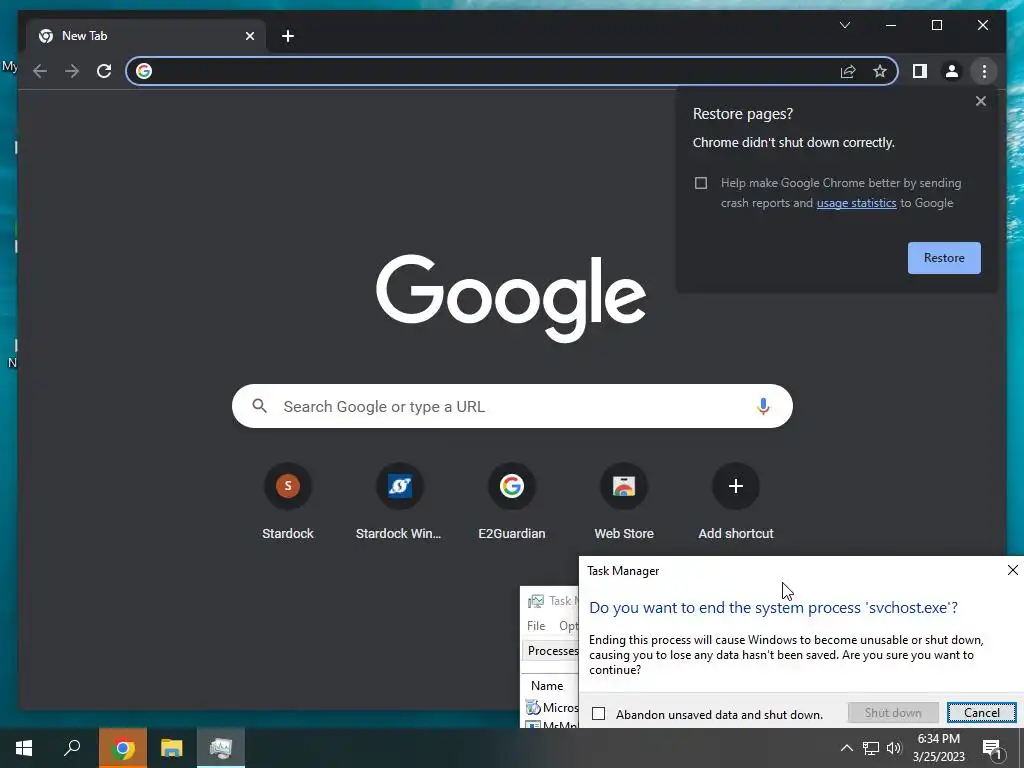Close the Task Manager confirmation dialog
The height and width of the screenshot is (768, 1024).
click(x=1012, y=570)
